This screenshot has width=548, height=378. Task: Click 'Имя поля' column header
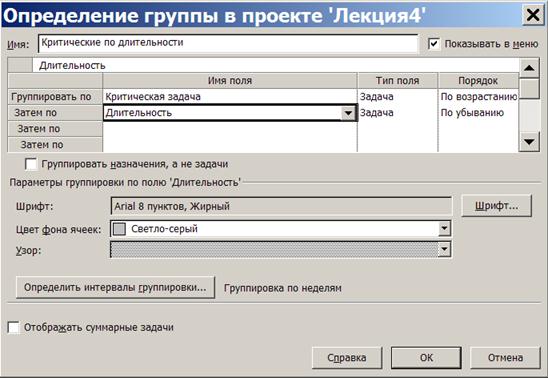(x=230, y=81)
